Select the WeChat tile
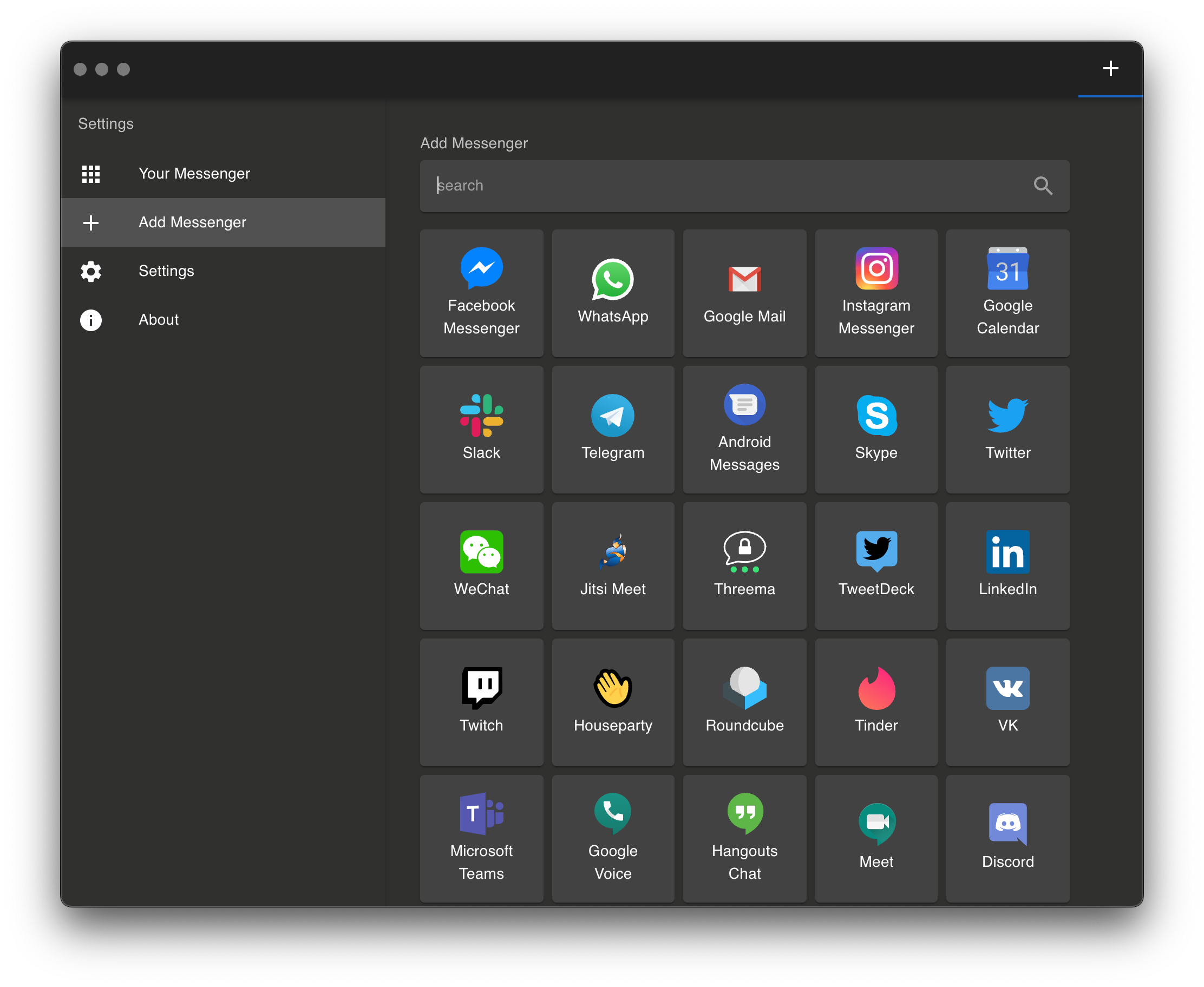The width and height of the screenshot is (1204, 987). 481,565
